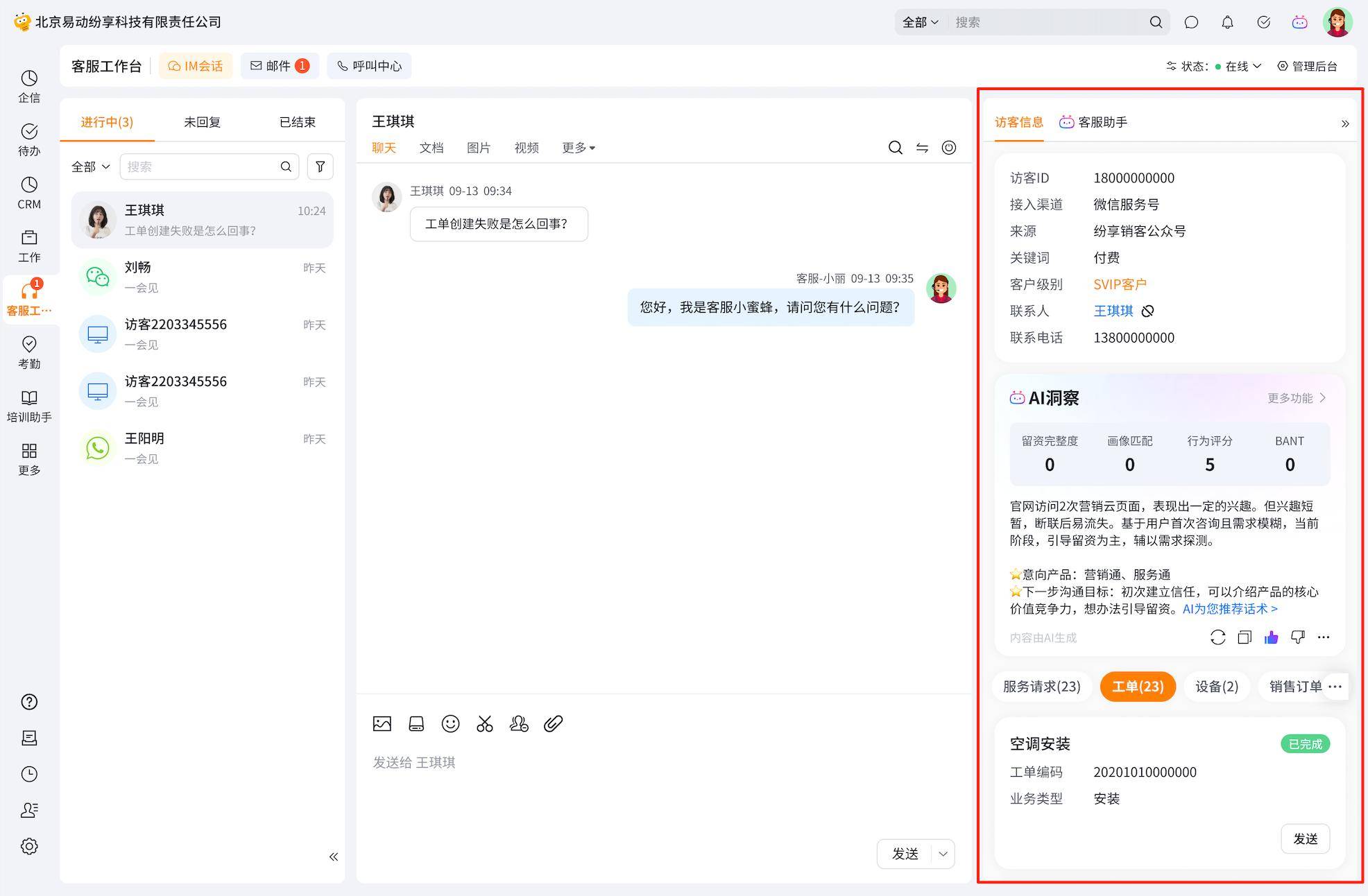Click the image upload icon in chat toolbar
Viewport: 1368px width, 896px height.
382,724
